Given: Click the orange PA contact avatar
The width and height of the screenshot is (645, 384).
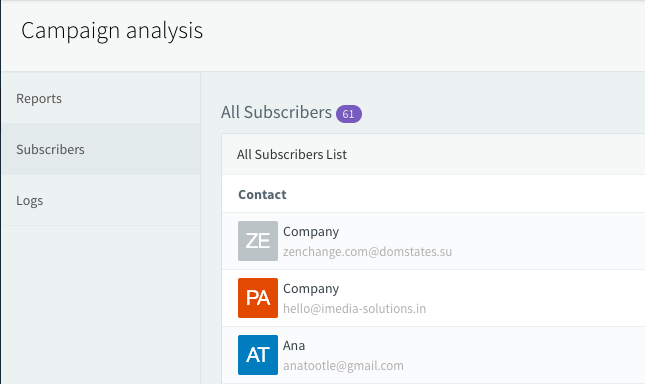Looking at the screenshot, I should [x=258, y=298].
